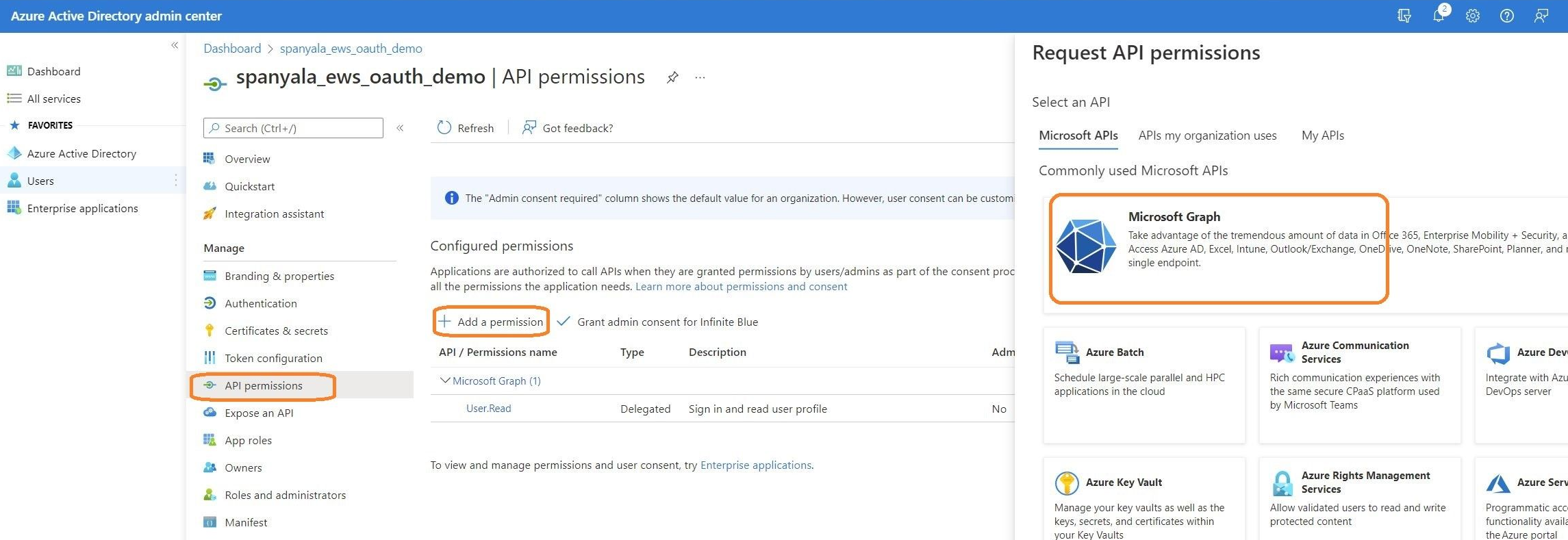Select the Azure Batch API card
Viewport: 1568px width, 540px height.
tap(1144, 385)
